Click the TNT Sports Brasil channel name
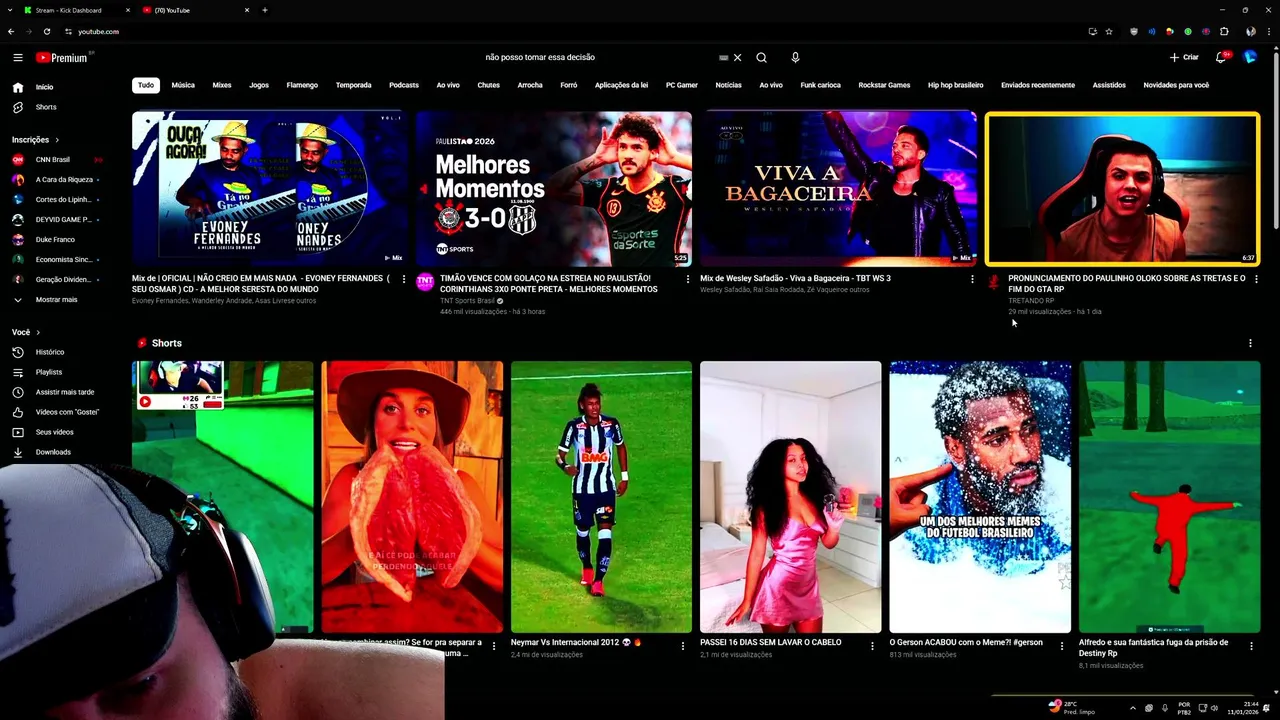The image size is (1280, 720). tap(468, 301)
